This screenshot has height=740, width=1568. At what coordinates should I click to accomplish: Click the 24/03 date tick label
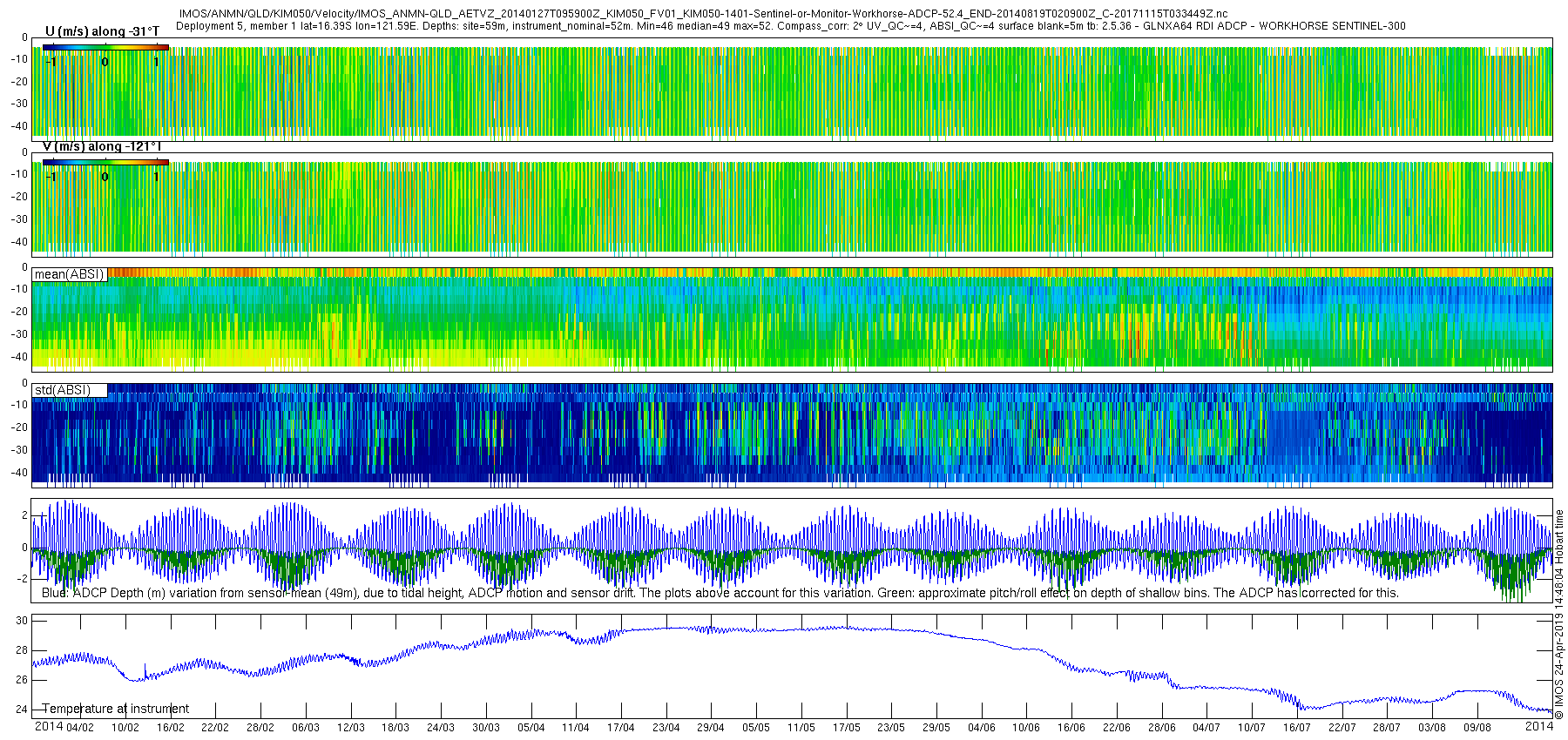pos(441,728)
